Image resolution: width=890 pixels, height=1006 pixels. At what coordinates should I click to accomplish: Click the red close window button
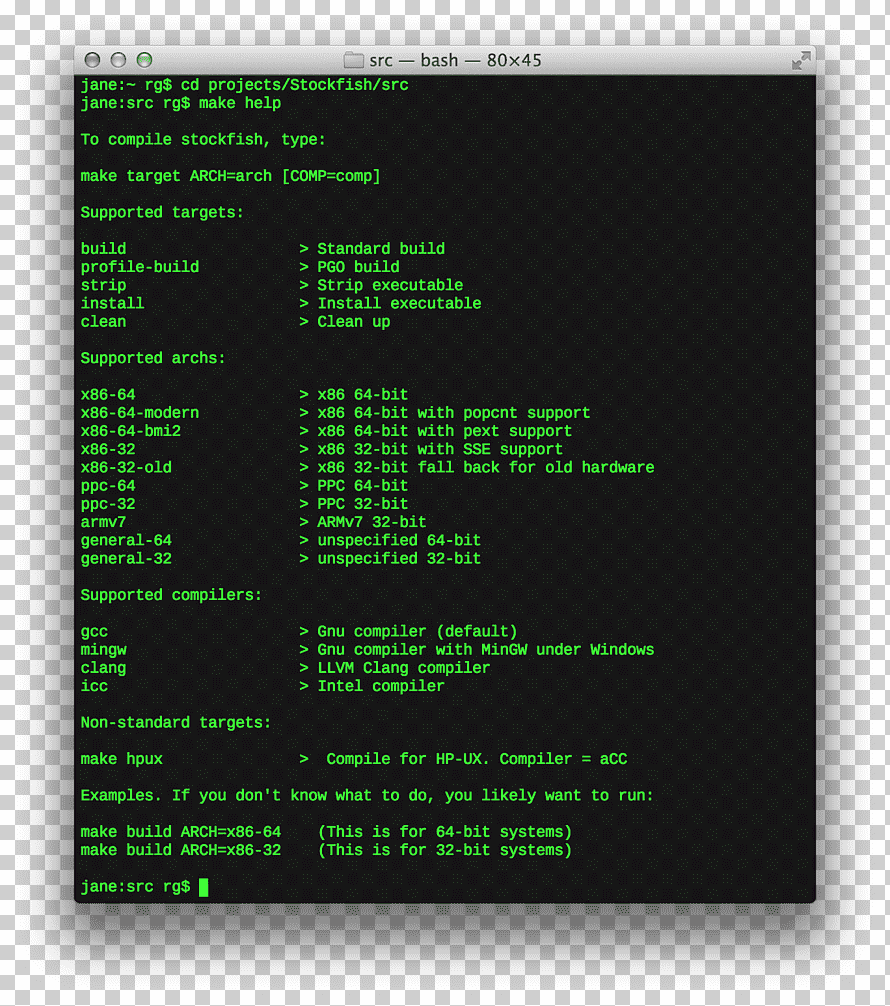click(x=92, y=60)
